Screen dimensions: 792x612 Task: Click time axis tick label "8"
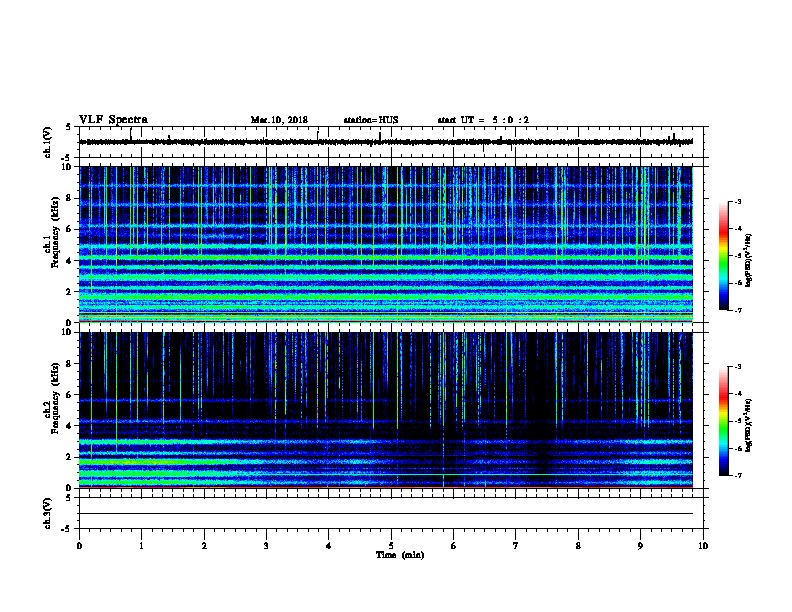[x=578, y=546]
